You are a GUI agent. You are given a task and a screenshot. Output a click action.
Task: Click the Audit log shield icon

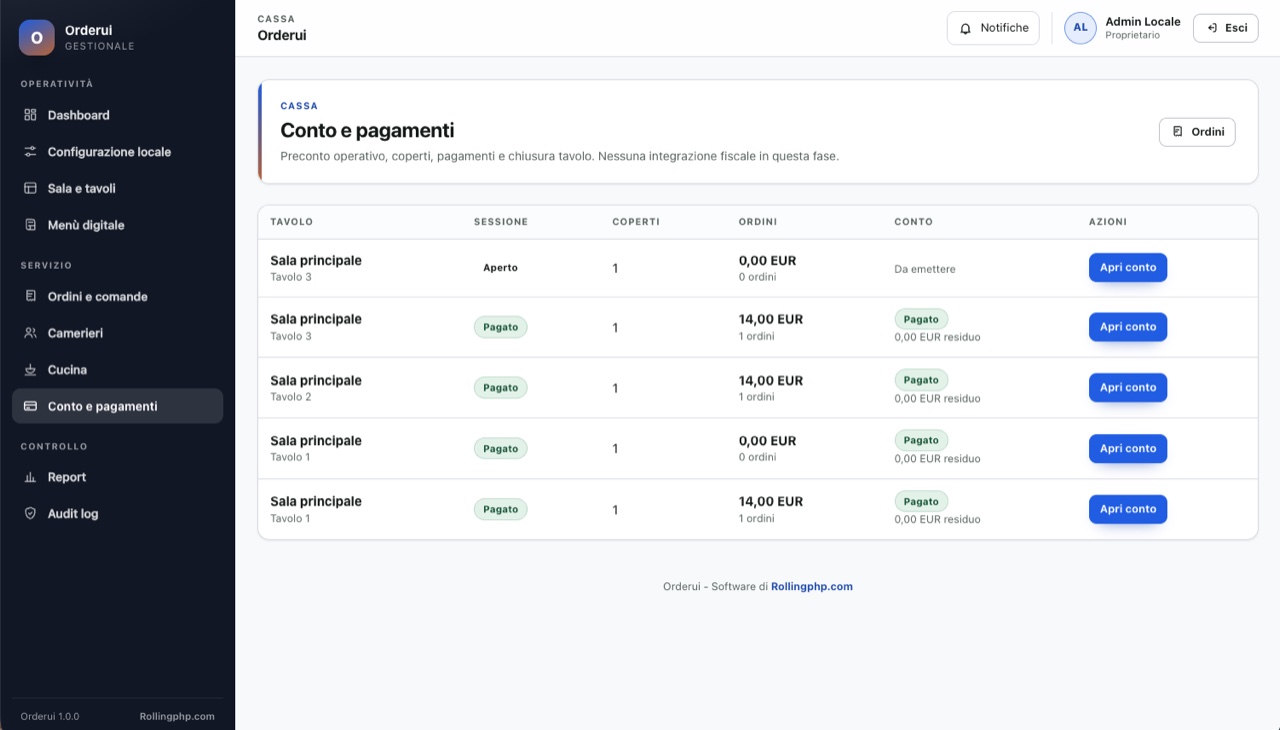click(30, 514)
